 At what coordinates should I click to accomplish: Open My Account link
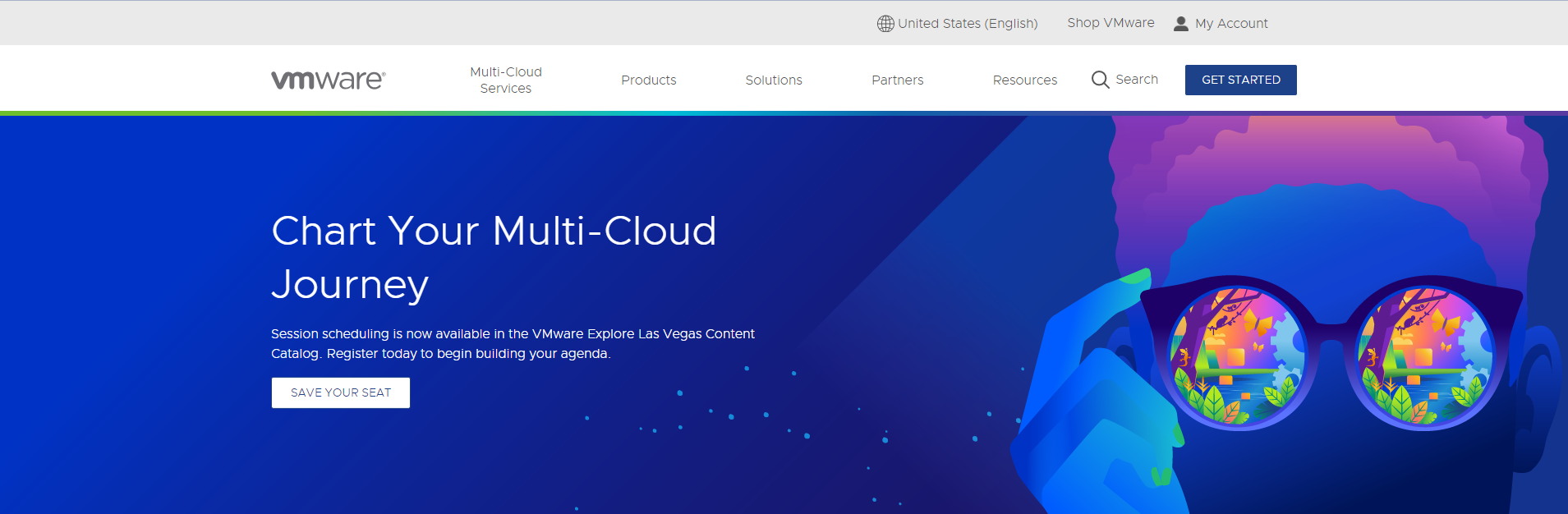1231,24
